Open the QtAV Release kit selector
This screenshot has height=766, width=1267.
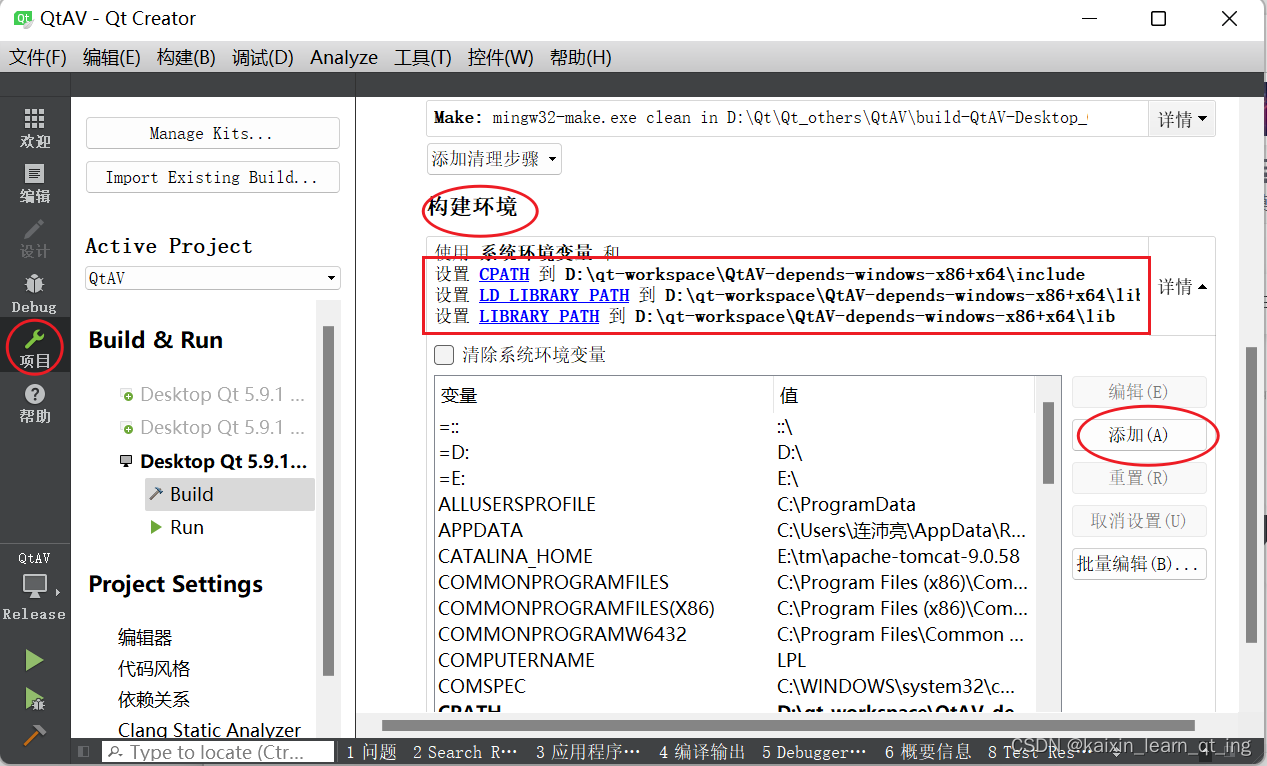(x=35, y=586)
